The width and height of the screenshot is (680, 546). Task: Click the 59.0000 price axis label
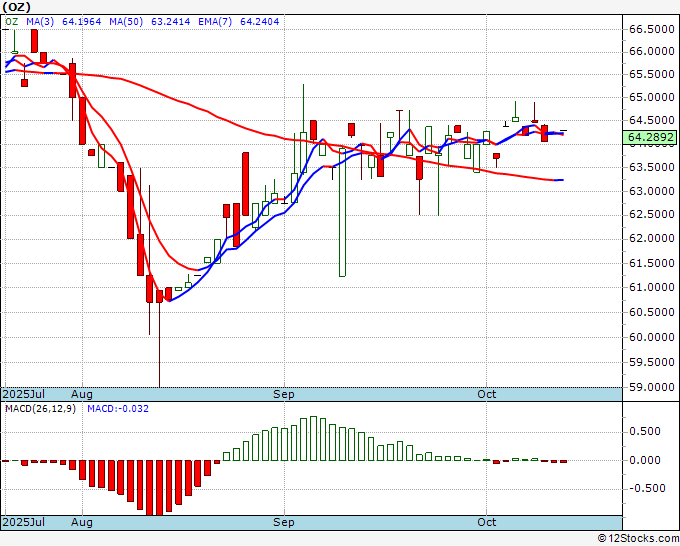[652, 387]
